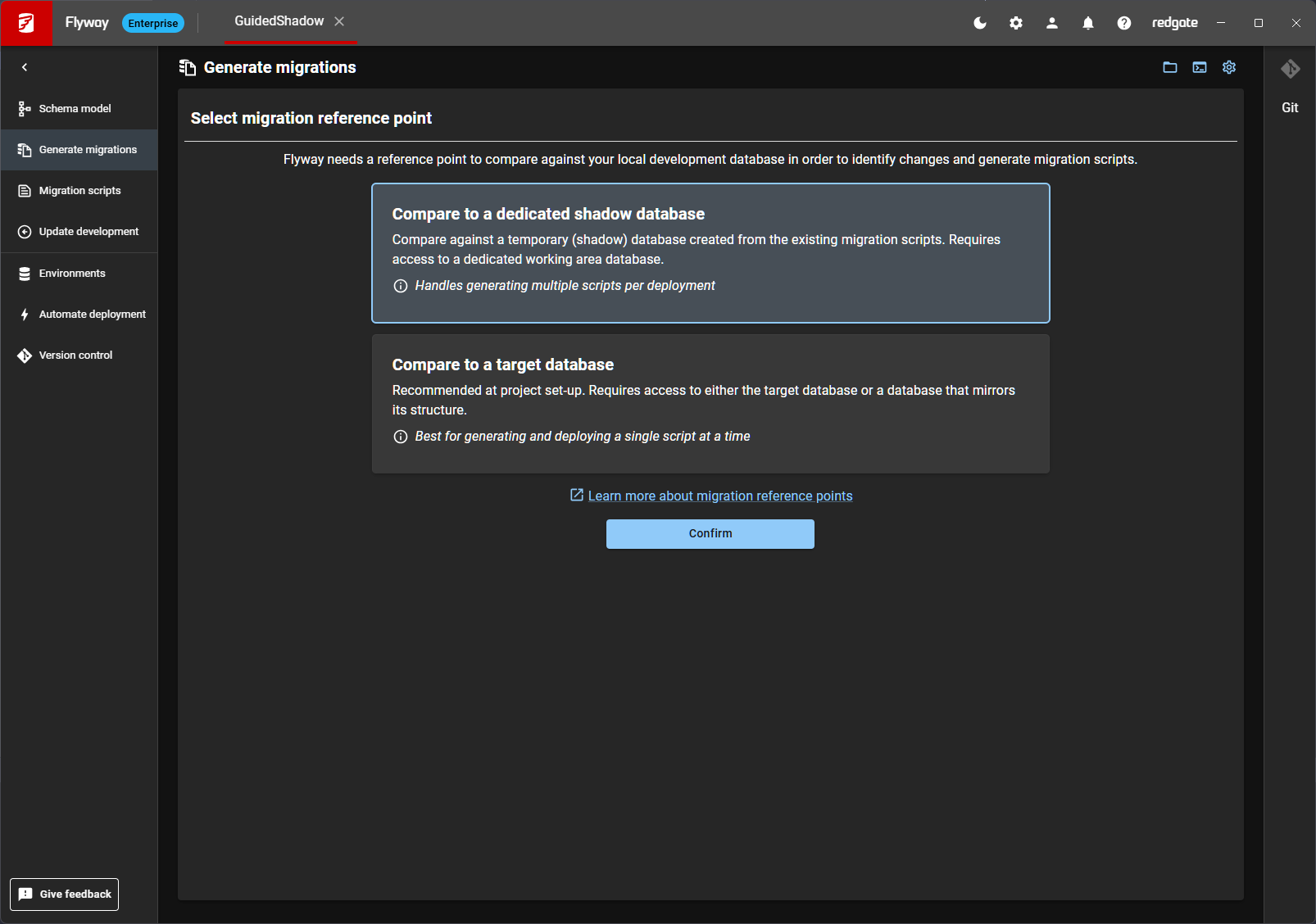
Task: Collapse the sidebar with the back chevron
Action: coord(25,67)
